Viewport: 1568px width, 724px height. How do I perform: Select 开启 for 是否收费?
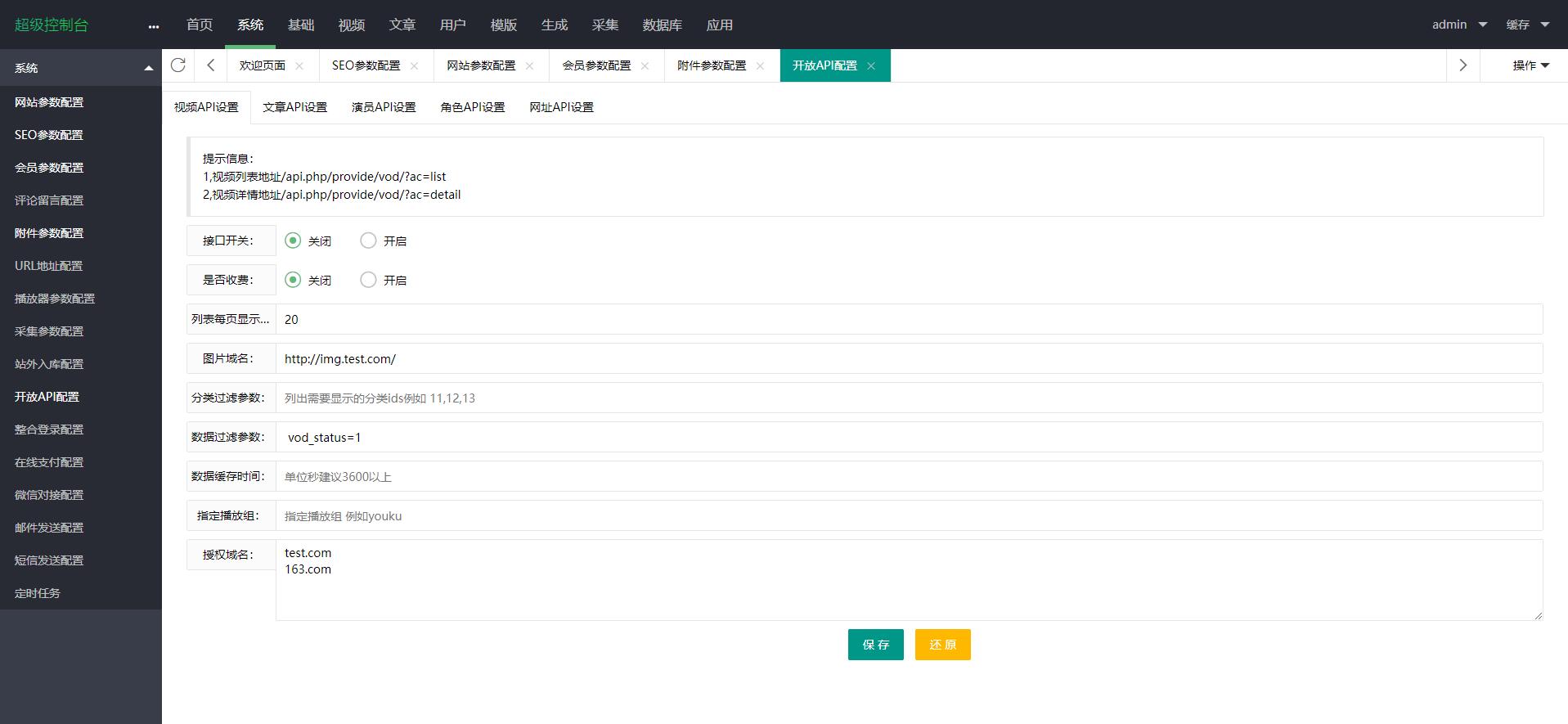point(369,280)
